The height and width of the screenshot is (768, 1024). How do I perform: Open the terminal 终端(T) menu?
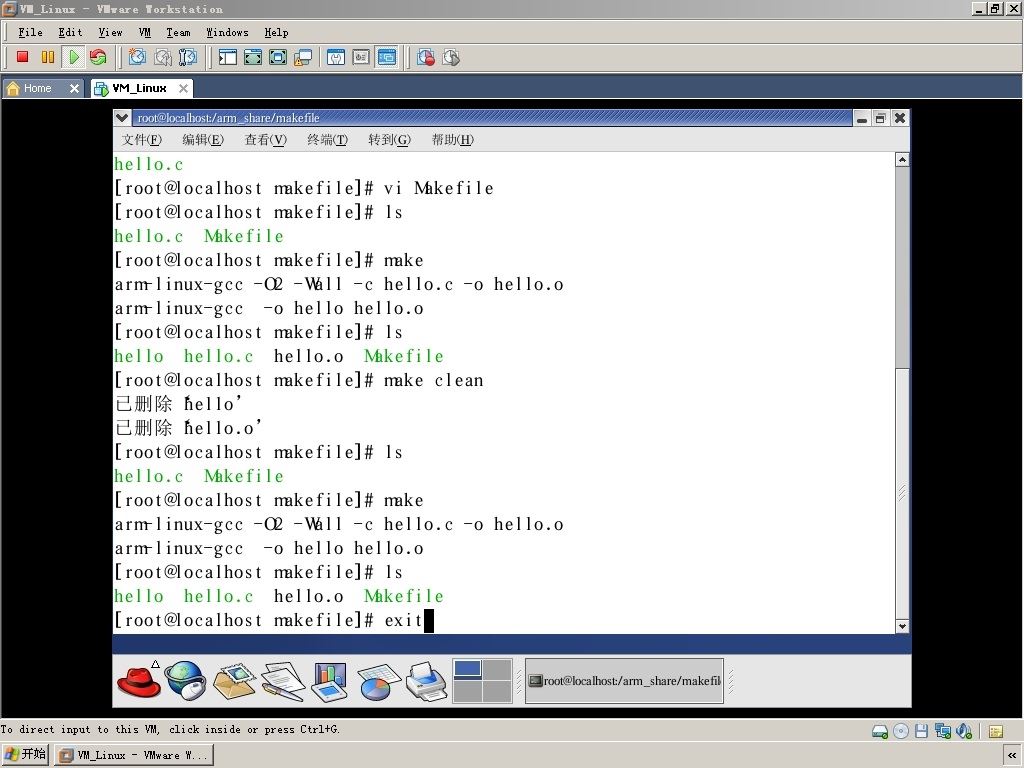click(327, 139)
